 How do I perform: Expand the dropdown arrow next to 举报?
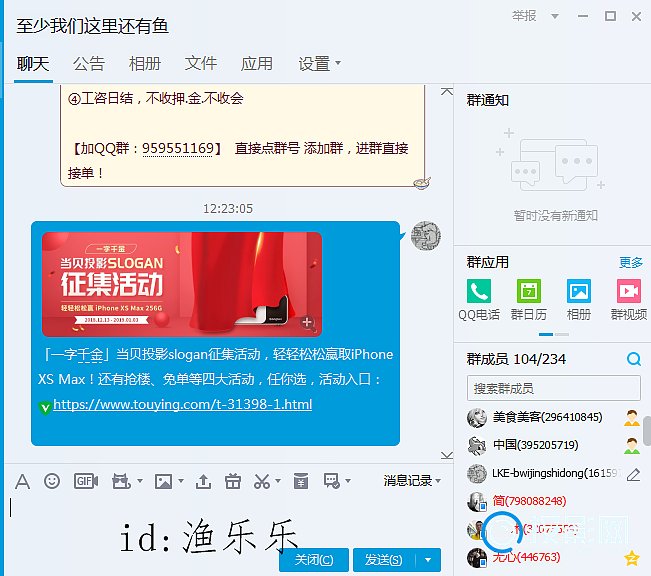(555, 17)
